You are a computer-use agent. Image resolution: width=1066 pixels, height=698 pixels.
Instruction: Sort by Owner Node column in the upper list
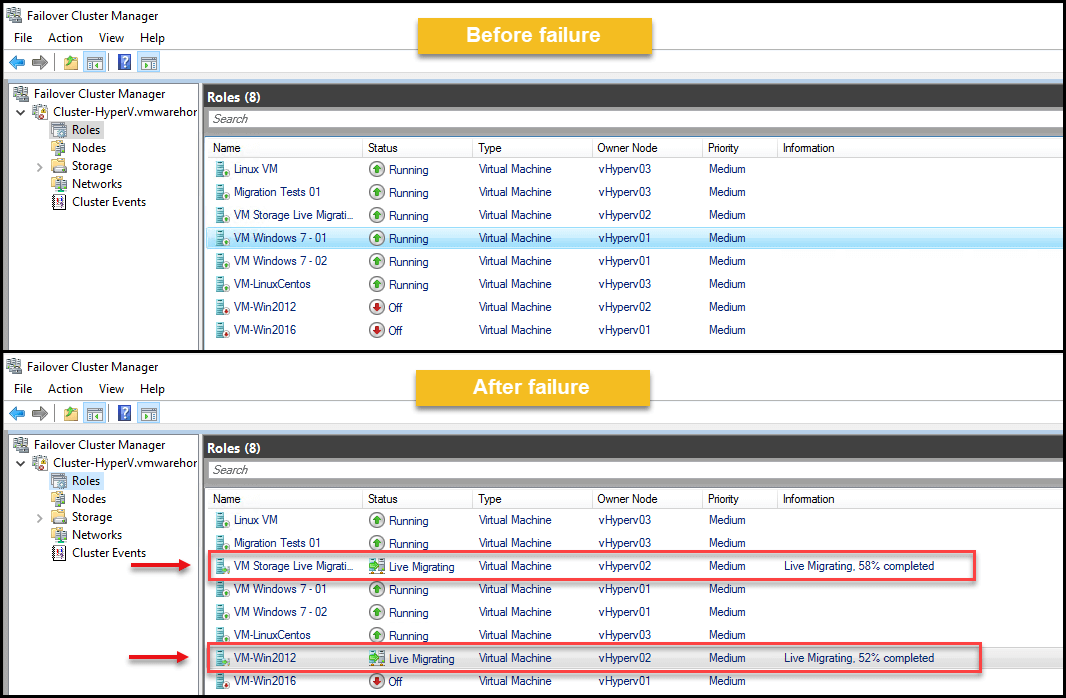[x=627, y=148]
